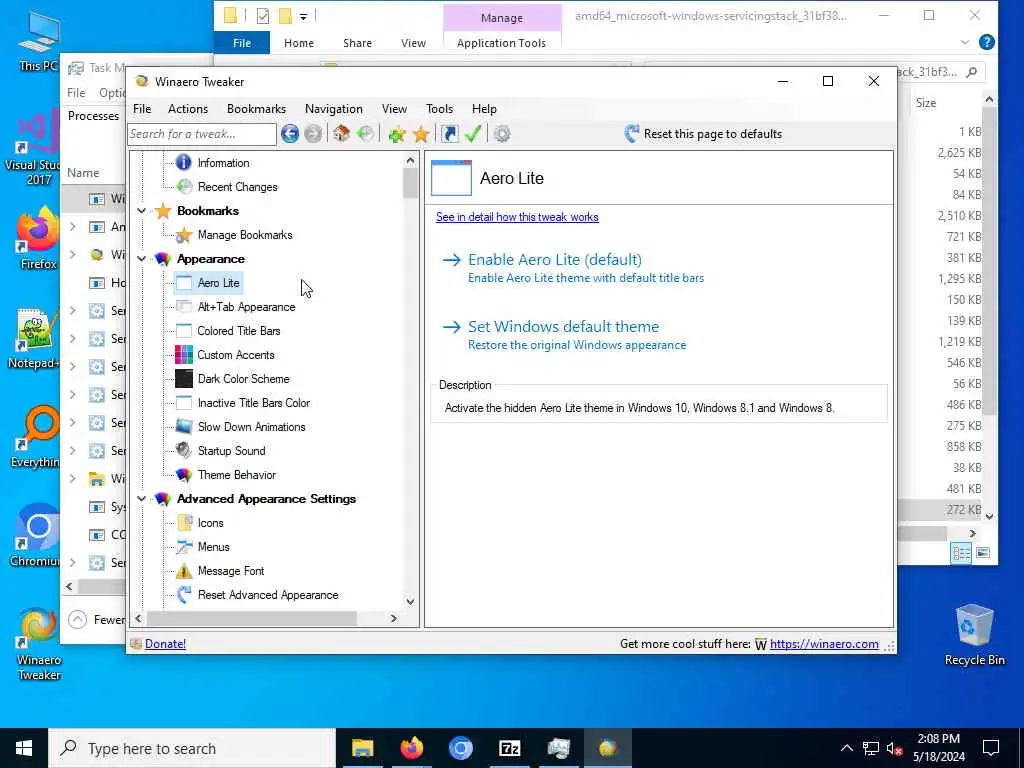Open the winaero.com link

point(824,644)
